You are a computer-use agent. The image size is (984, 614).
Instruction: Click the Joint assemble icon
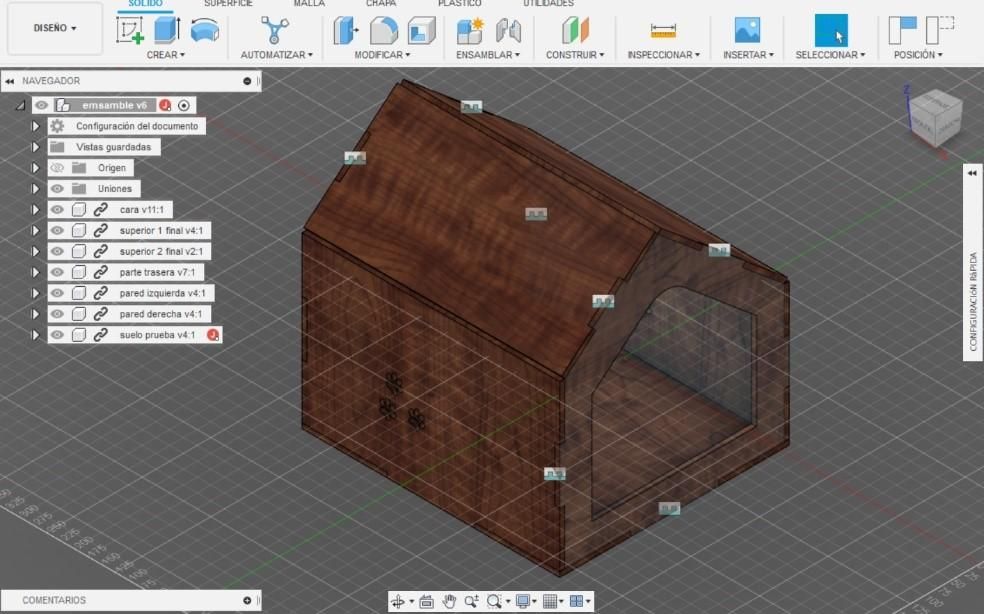pyautogui.click(x=508, y=31)
